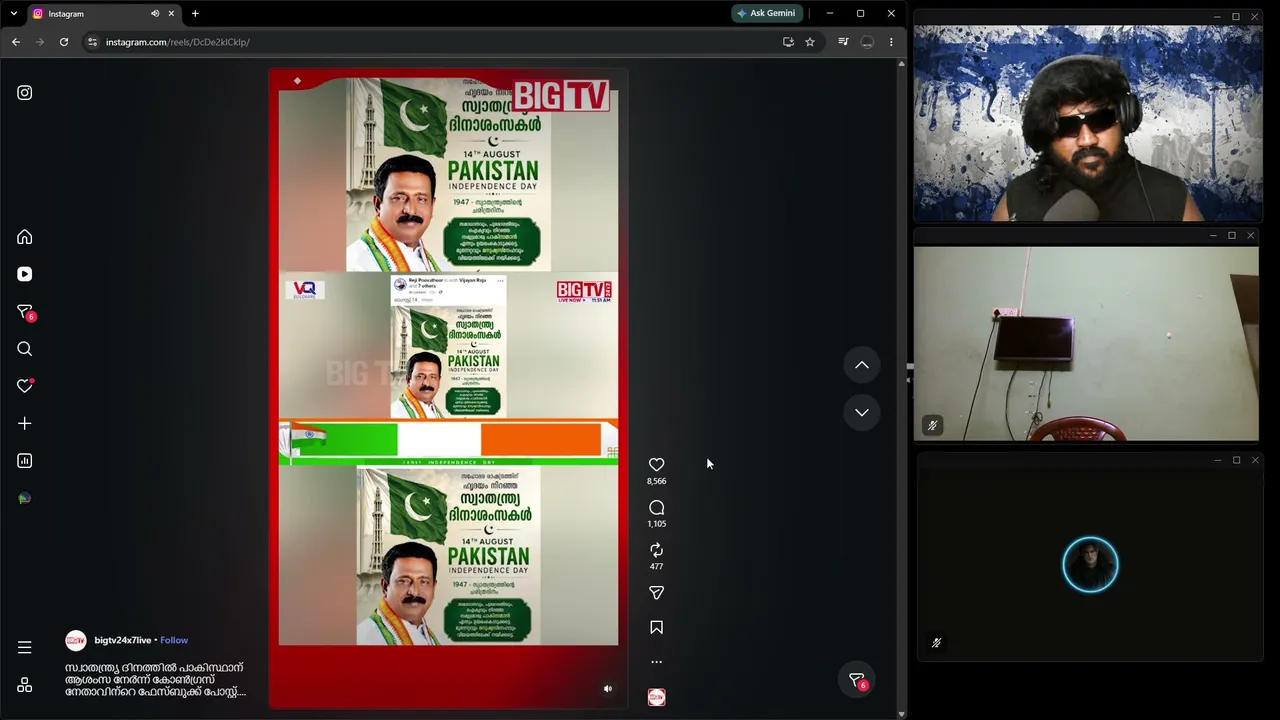Click the Create plus icon in sidebar
This screenshot has width=1280, height=720.
click(25, 423)
